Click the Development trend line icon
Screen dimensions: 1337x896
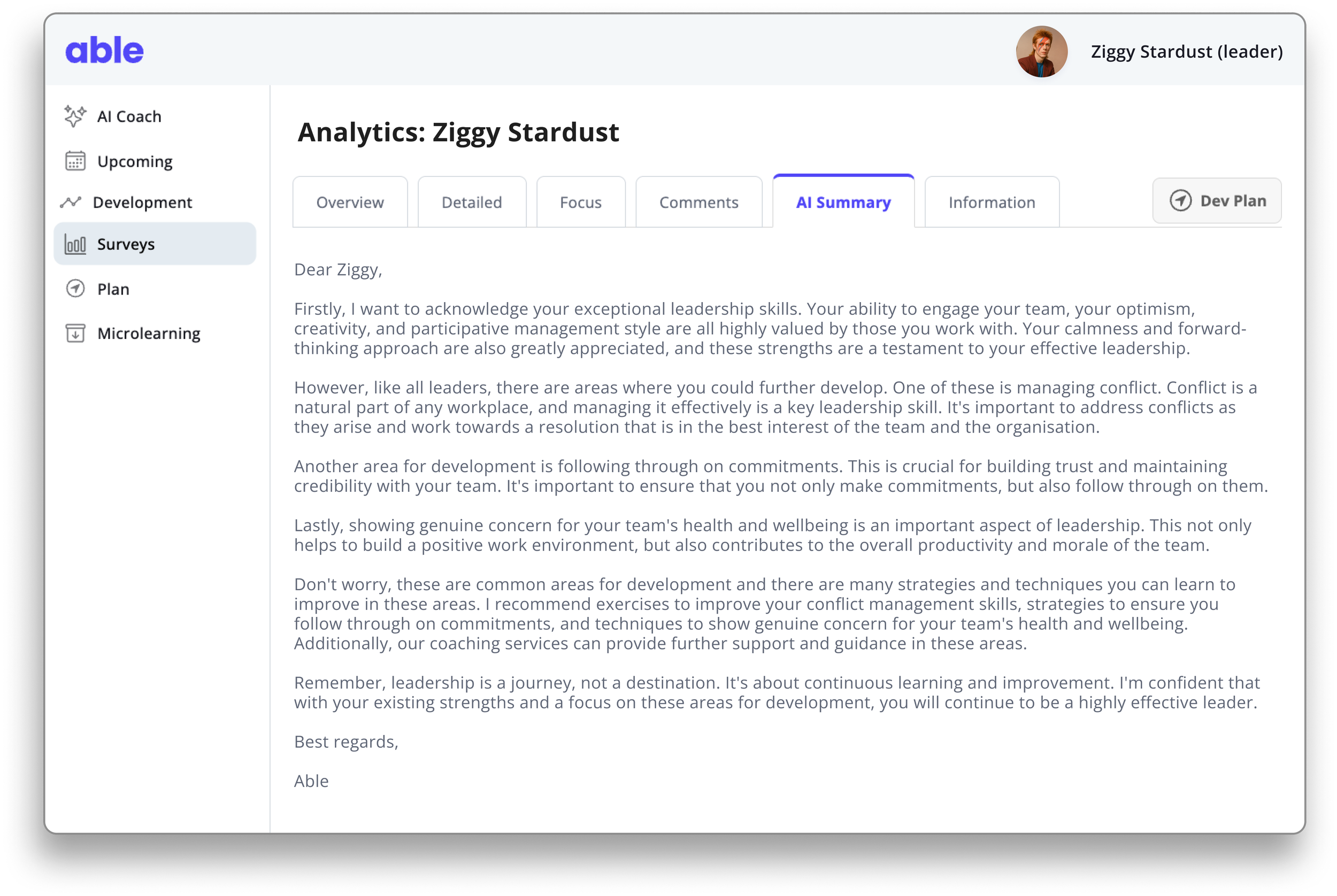pos(71,202)
